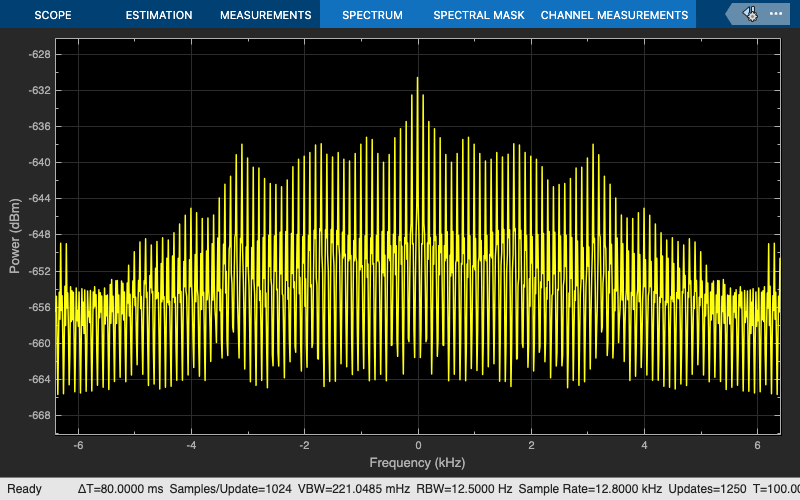This screenshot has height=500, width=800.
Task: Click the RBW=12.5000 Hz status entry
Action: point(464,489)
